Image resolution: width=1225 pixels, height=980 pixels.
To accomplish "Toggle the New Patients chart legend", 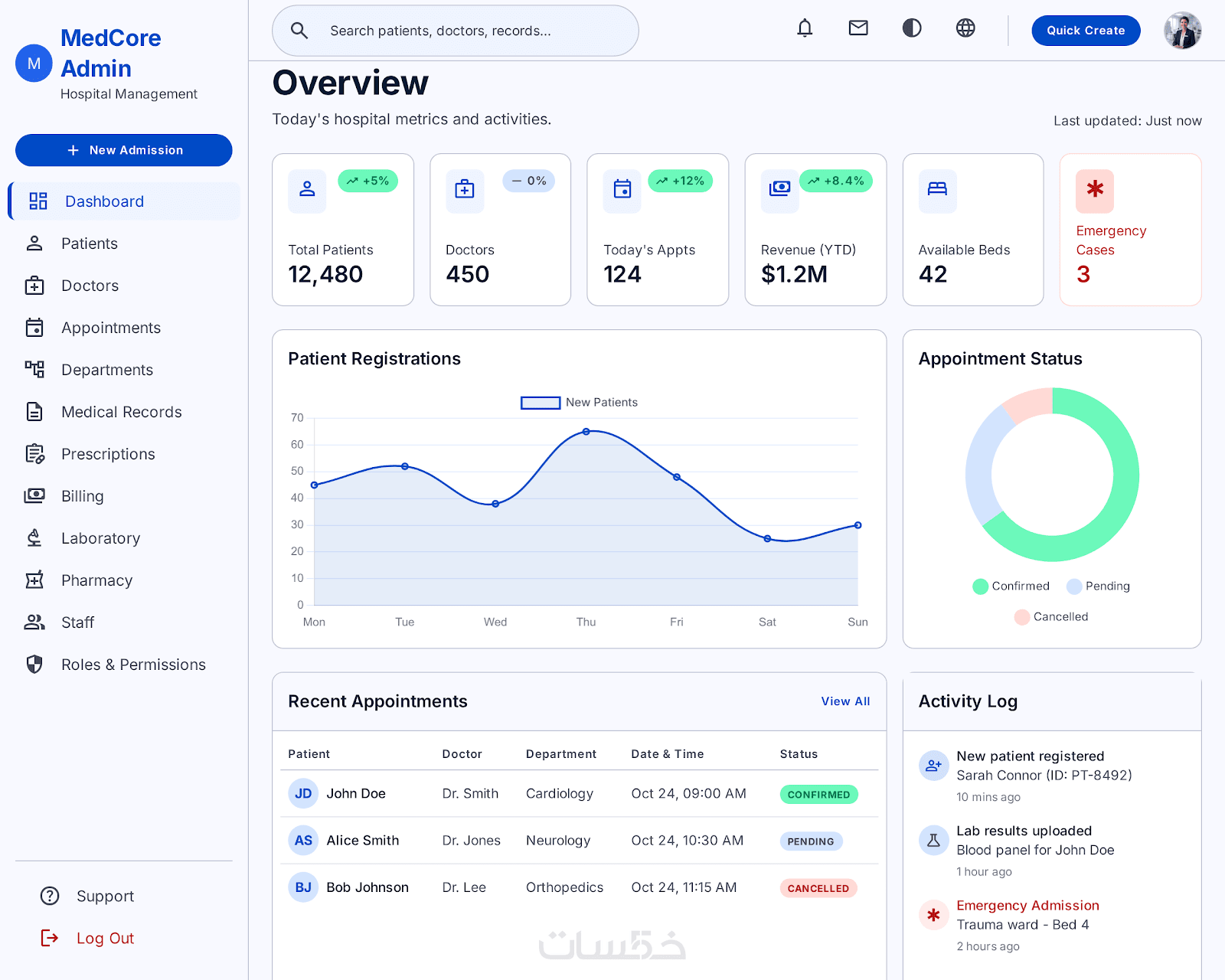I will pyautogui.click(x=580, y=403).
